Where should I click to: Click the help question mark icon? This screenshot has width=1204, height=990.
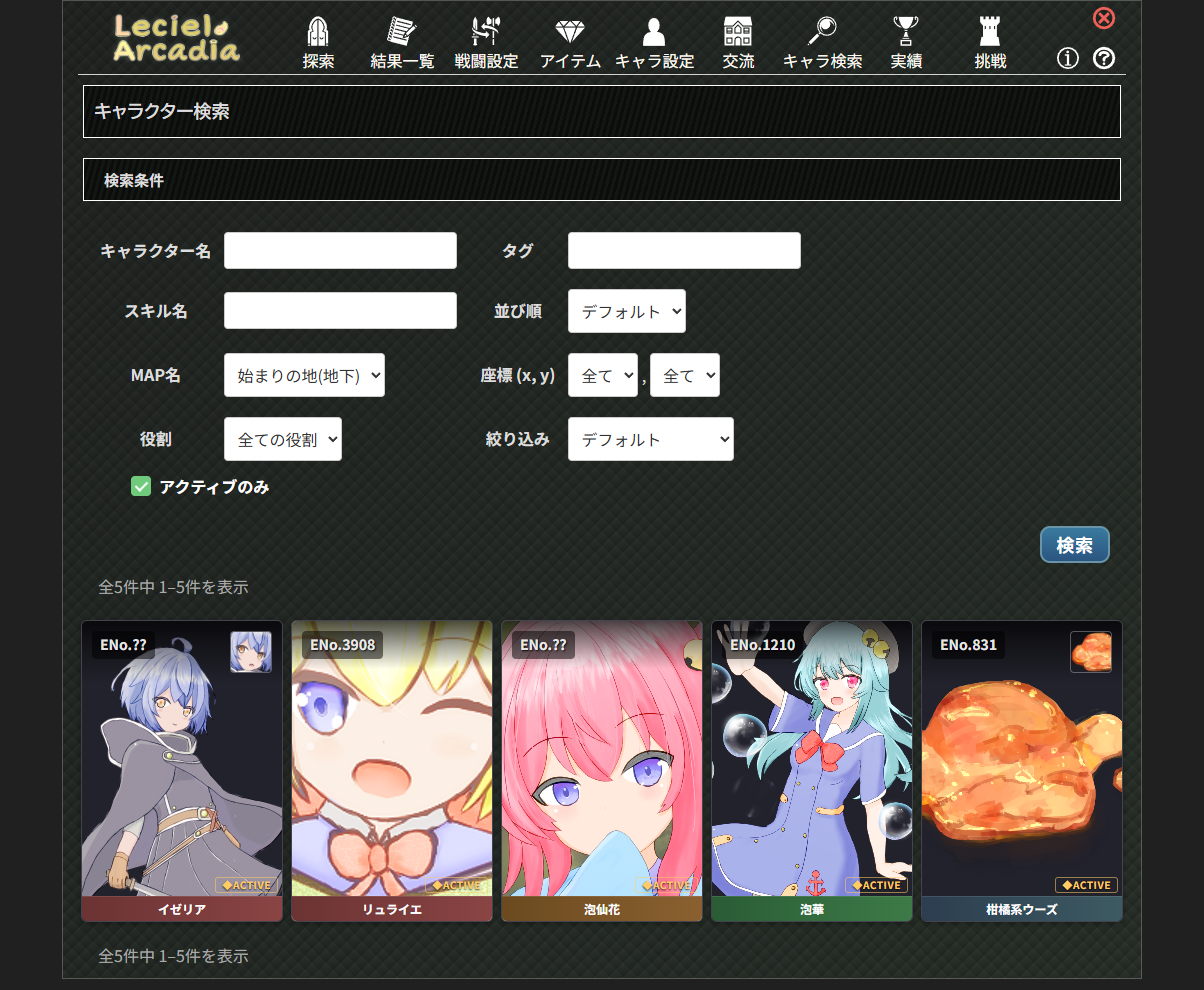tap(1104, 58)
